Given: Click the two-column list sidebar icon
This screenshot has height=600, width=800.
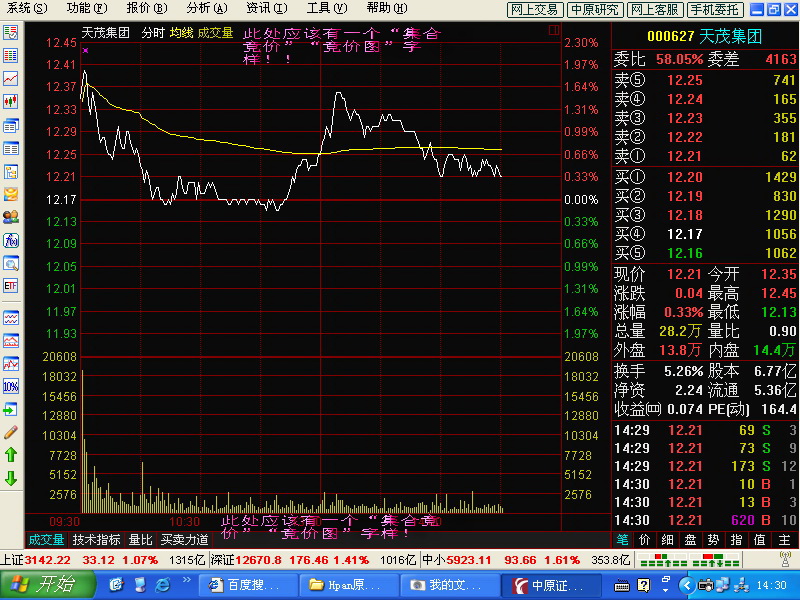Looking at the screenshot, I should click(x=11, y=148).
